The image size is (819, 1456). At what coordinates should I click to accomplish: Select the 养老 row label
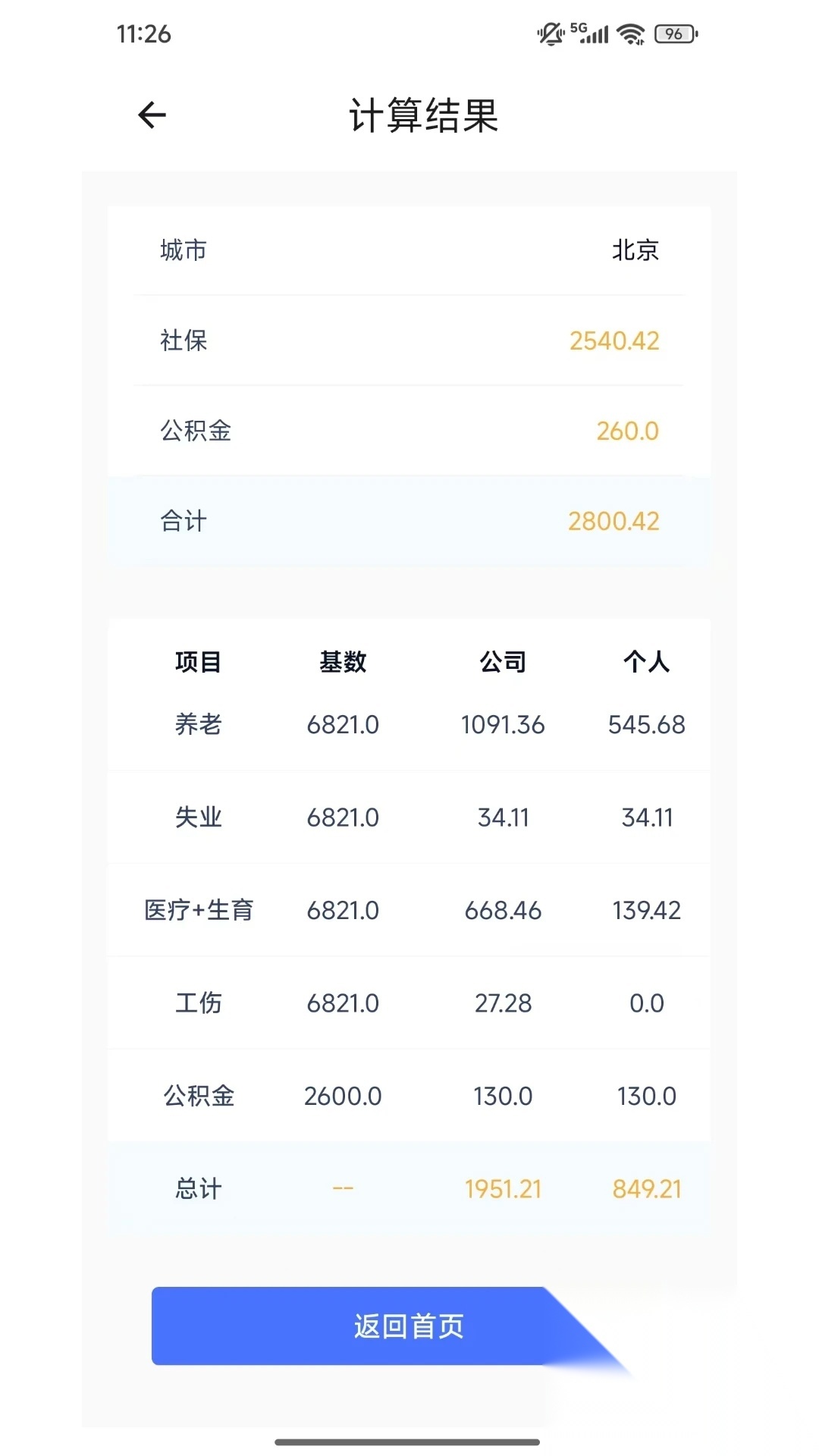(198, 725)
